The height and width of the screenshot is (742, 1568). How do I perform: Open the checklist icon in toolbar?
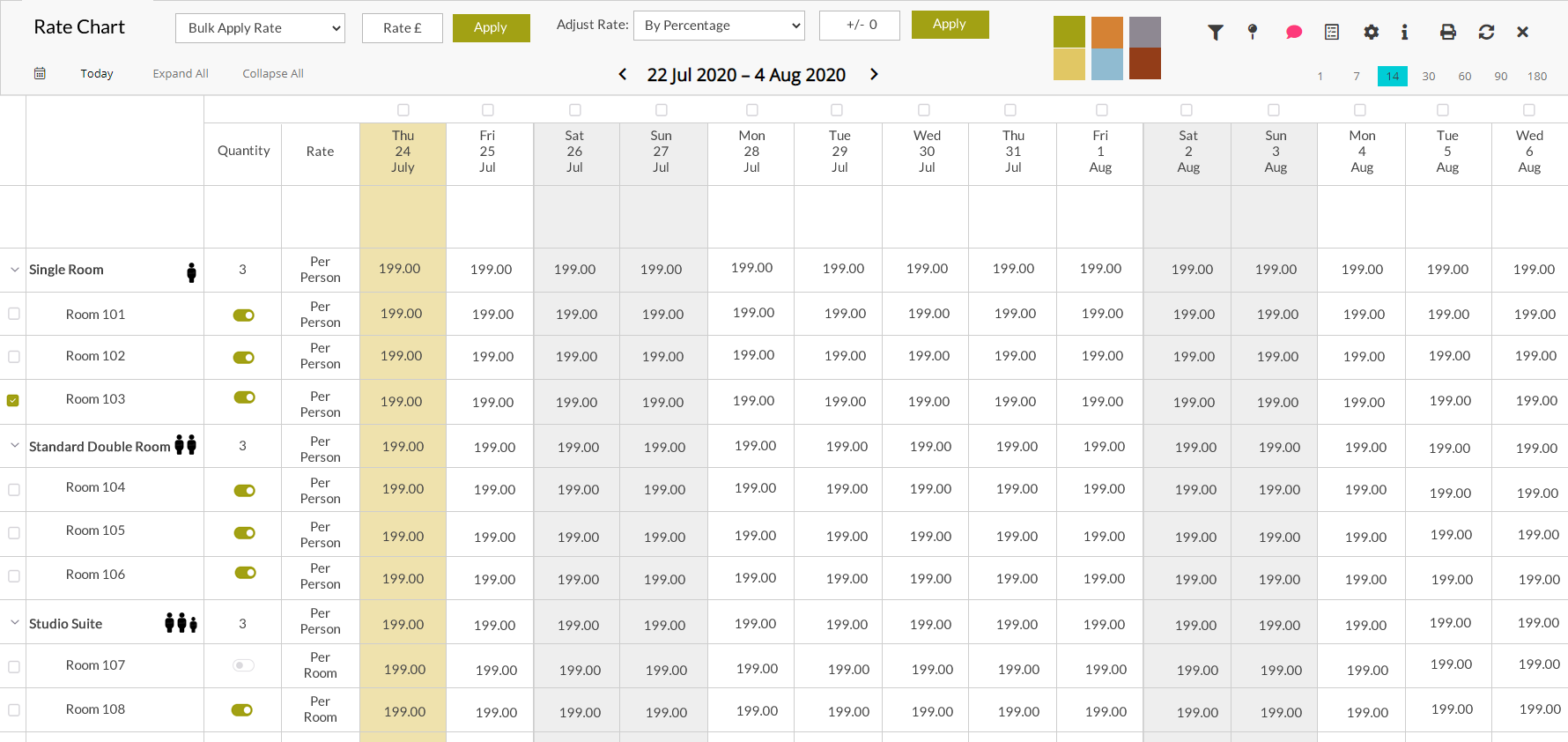point(1332,33)
